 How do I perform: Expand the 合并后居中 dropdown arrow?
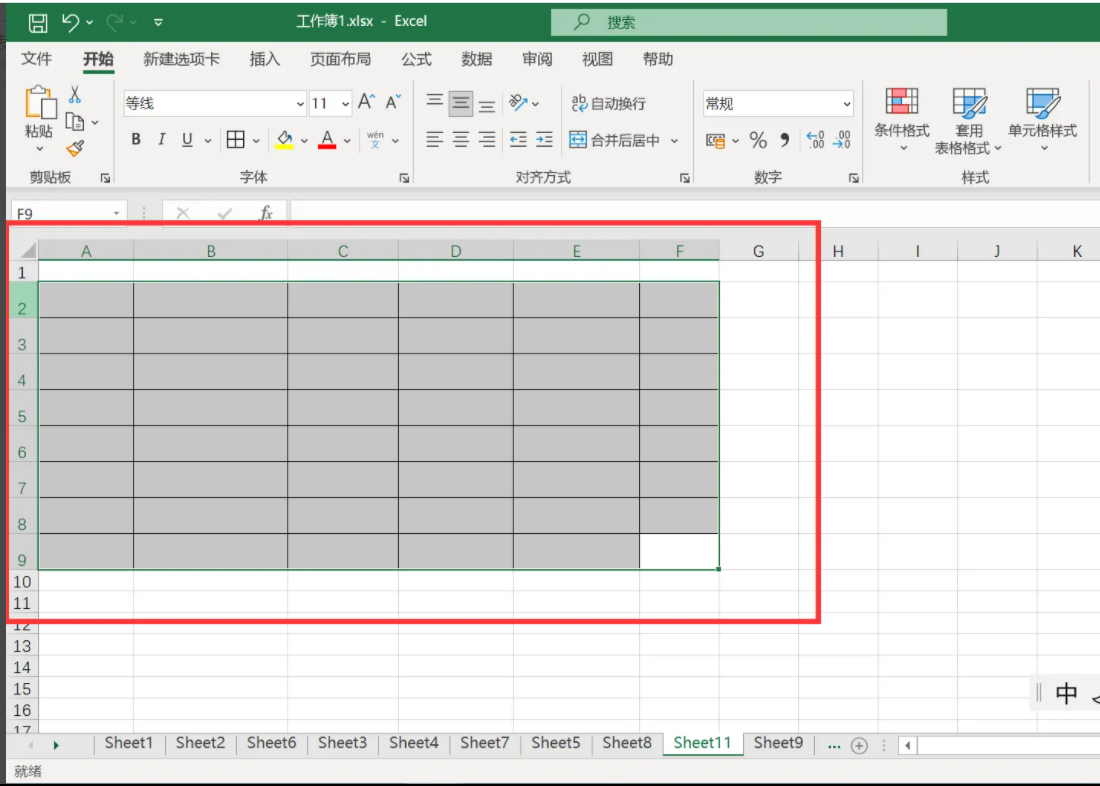[675, 141]
